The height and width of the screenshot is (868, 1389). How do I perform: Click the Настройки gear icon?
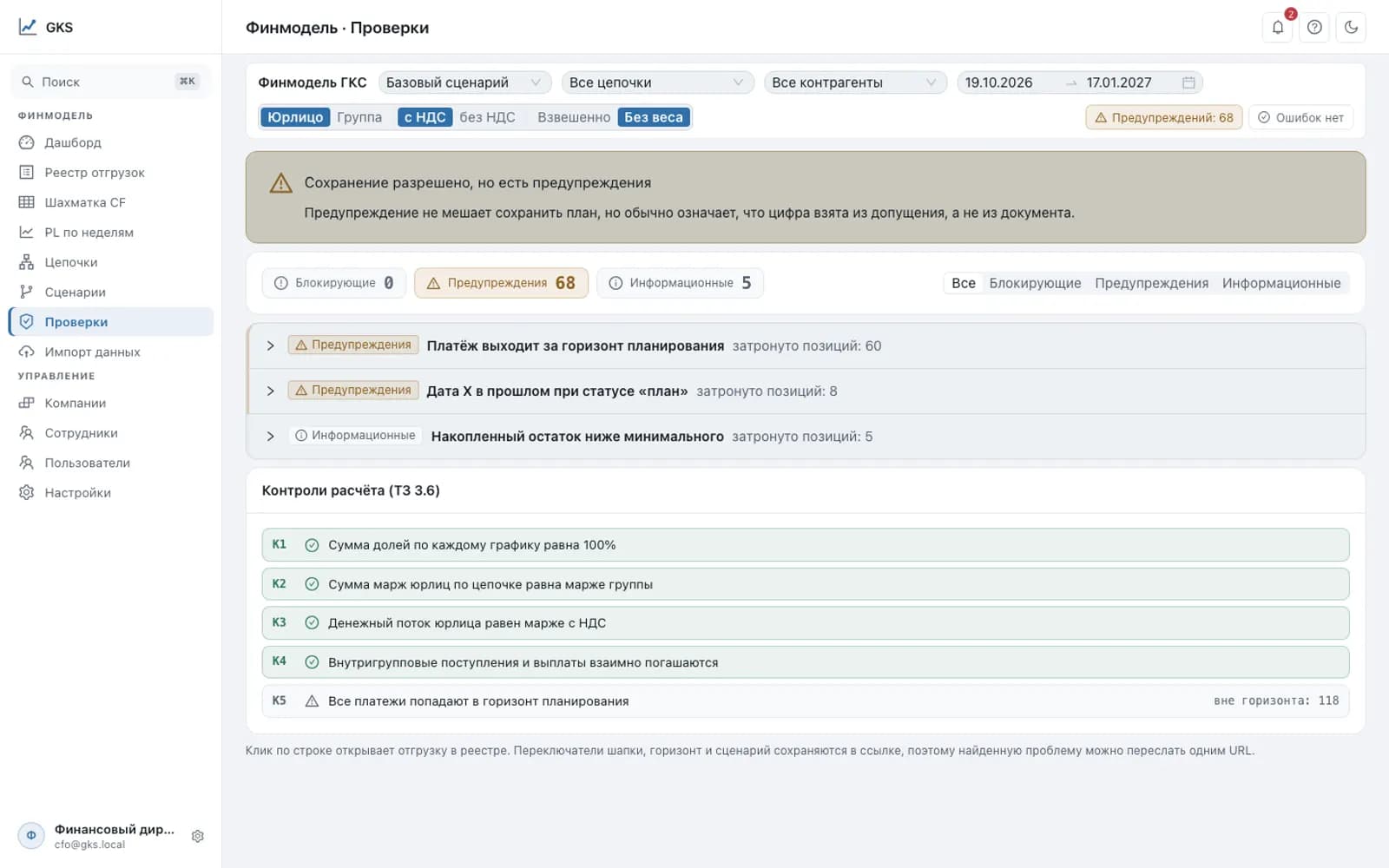27,492
